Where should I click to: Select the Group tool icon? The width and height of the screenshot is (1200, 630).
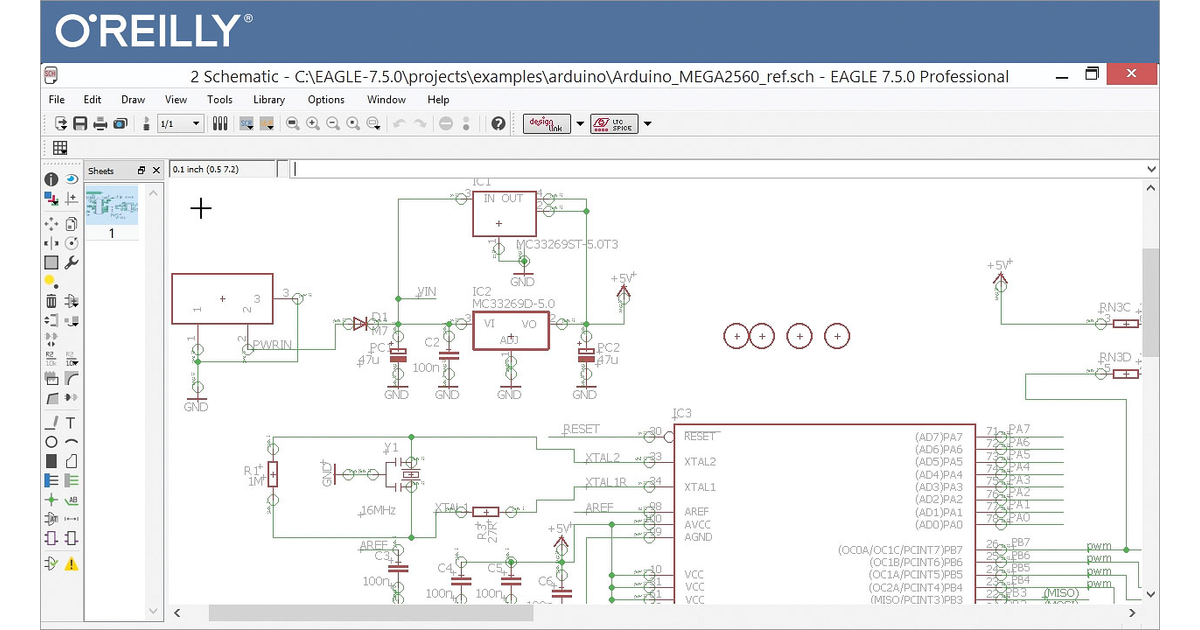[50, 263]
